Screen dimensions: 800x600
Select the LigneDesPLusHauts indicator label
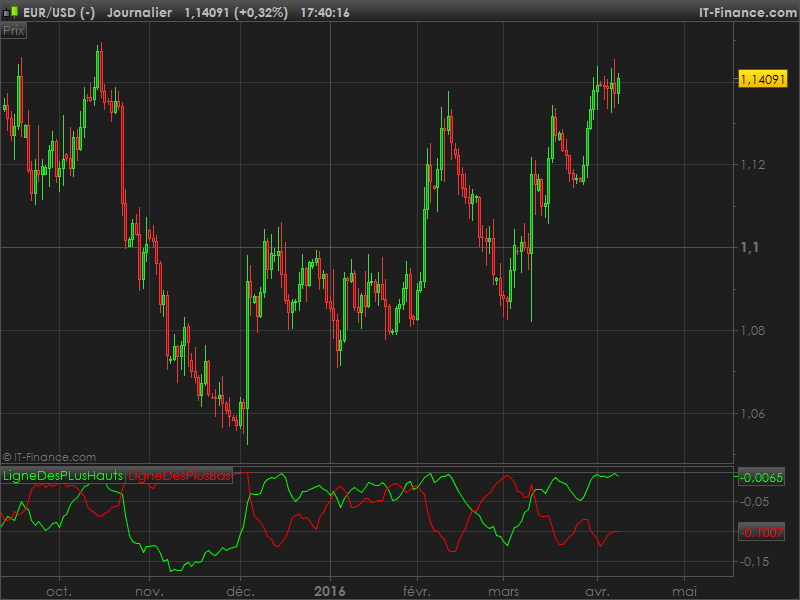coord(63,476)
